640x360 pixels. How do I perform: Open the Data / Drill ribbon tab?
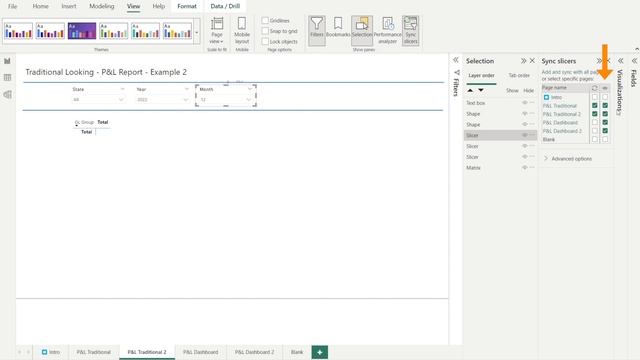(225, 6)
